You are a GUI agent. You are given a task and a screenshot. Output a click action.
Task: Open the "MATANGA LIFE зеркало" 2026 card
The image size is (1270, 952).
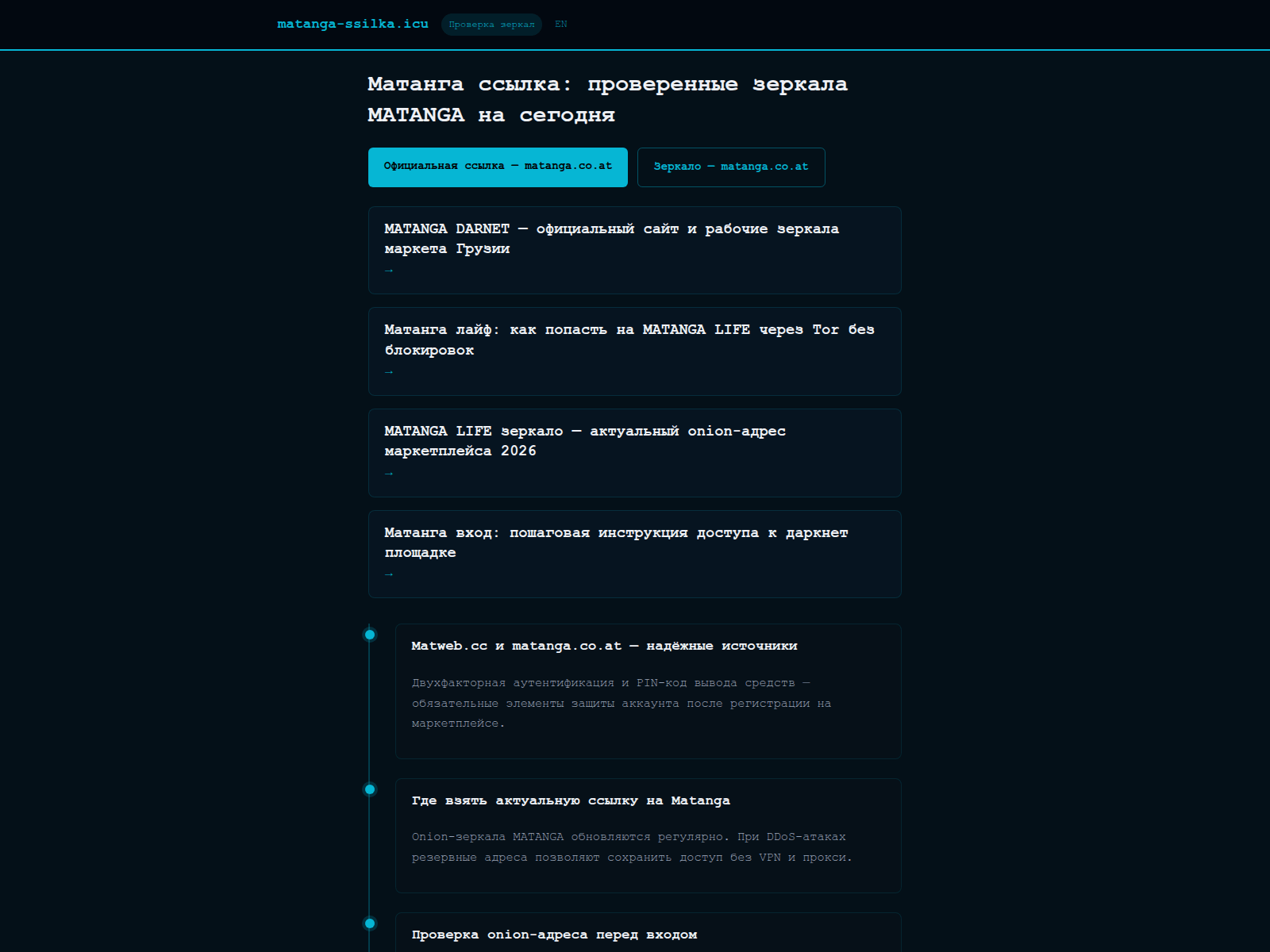635,453
